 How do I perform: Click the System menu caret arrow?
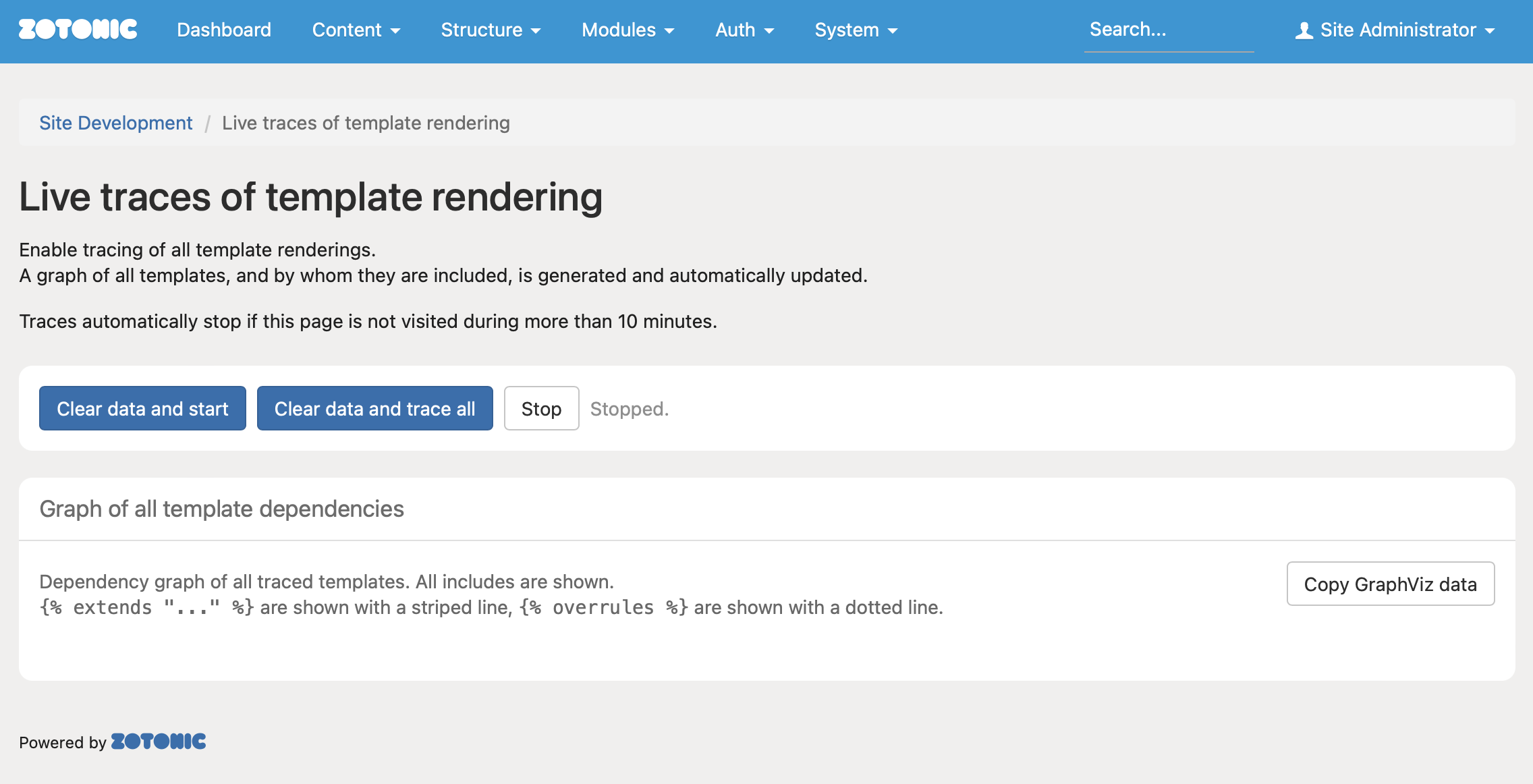click(893, 31)
